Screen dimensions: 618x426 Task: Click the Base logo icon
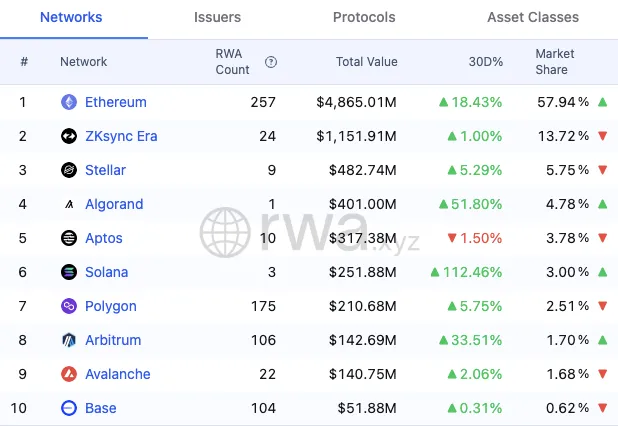(x=69, y=408)
